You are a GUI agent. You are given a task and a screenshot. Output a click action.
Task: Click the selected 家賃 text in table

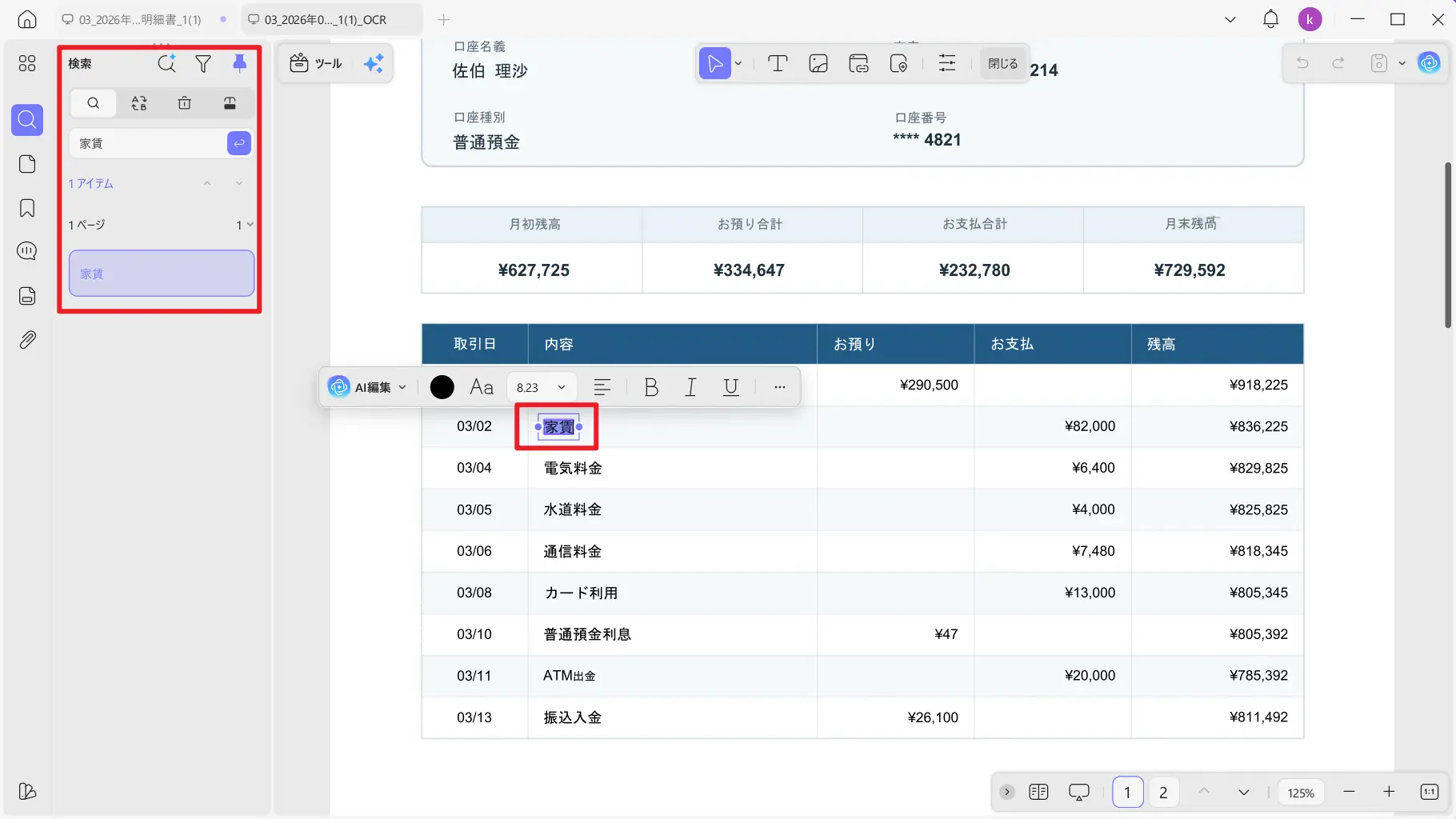[x=558, y=427]
